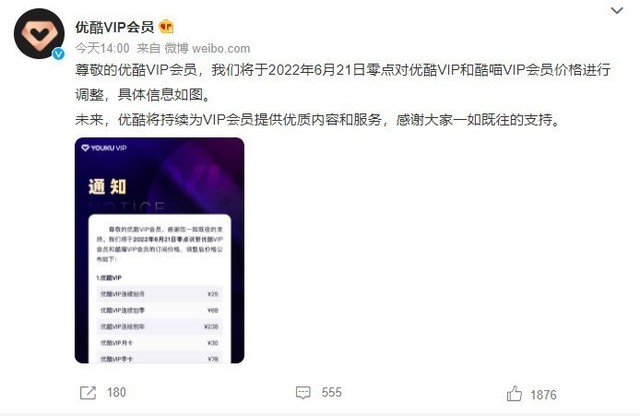Click the YOUKU VIP logo in image
This screenshot has height=416, width=640.
pyautogui.click(x=104, y=148)
